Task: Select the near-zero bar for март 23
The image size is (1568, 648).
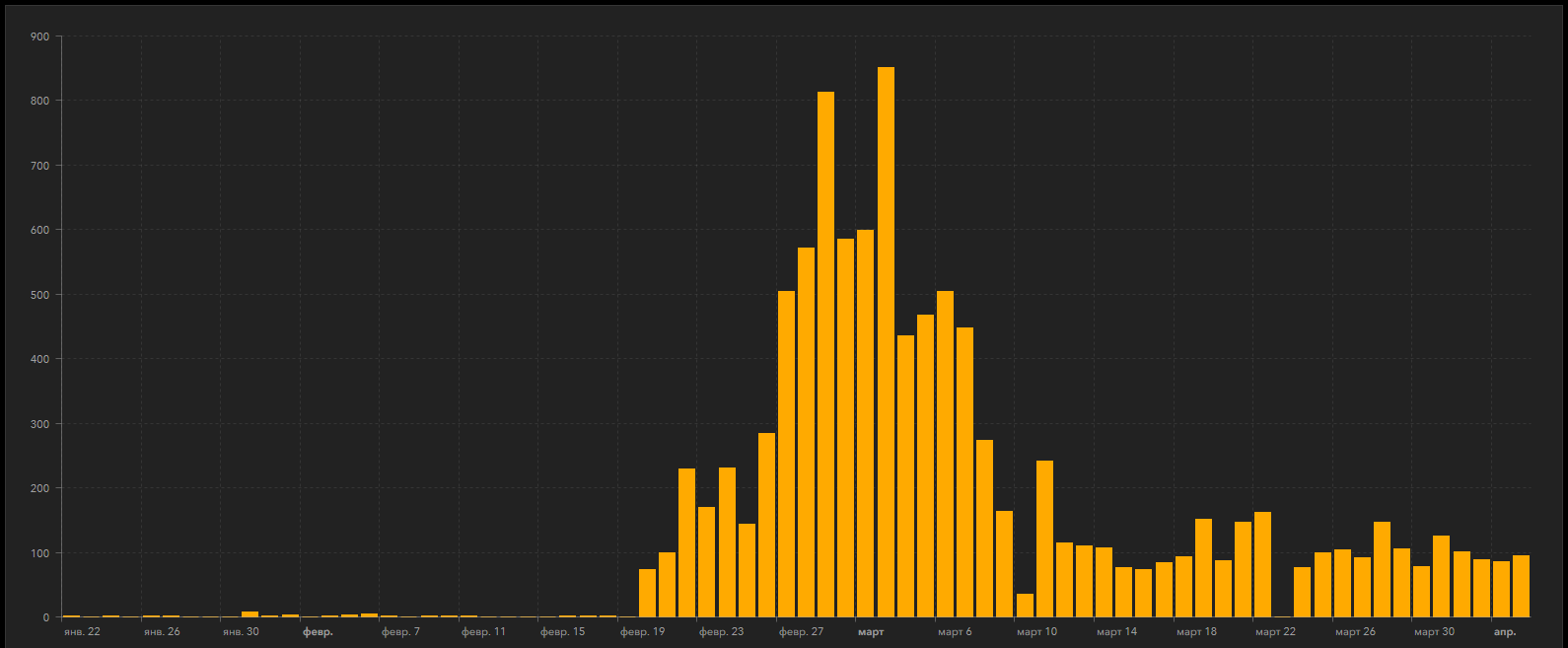Action: click(x=1283, y=616)
